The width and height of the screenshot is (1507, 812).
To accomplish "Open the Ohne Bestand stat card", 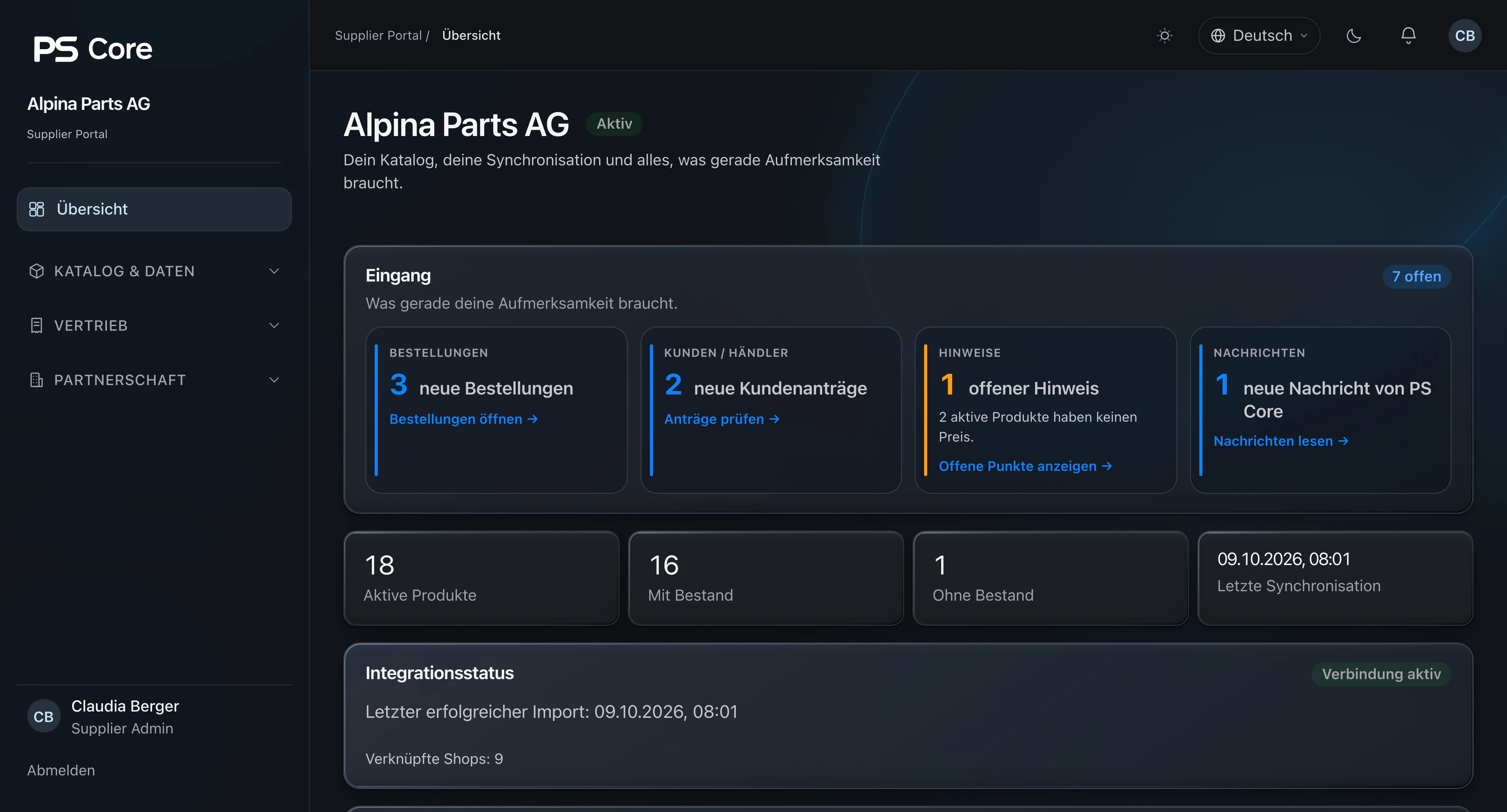I will point(1050,578).
